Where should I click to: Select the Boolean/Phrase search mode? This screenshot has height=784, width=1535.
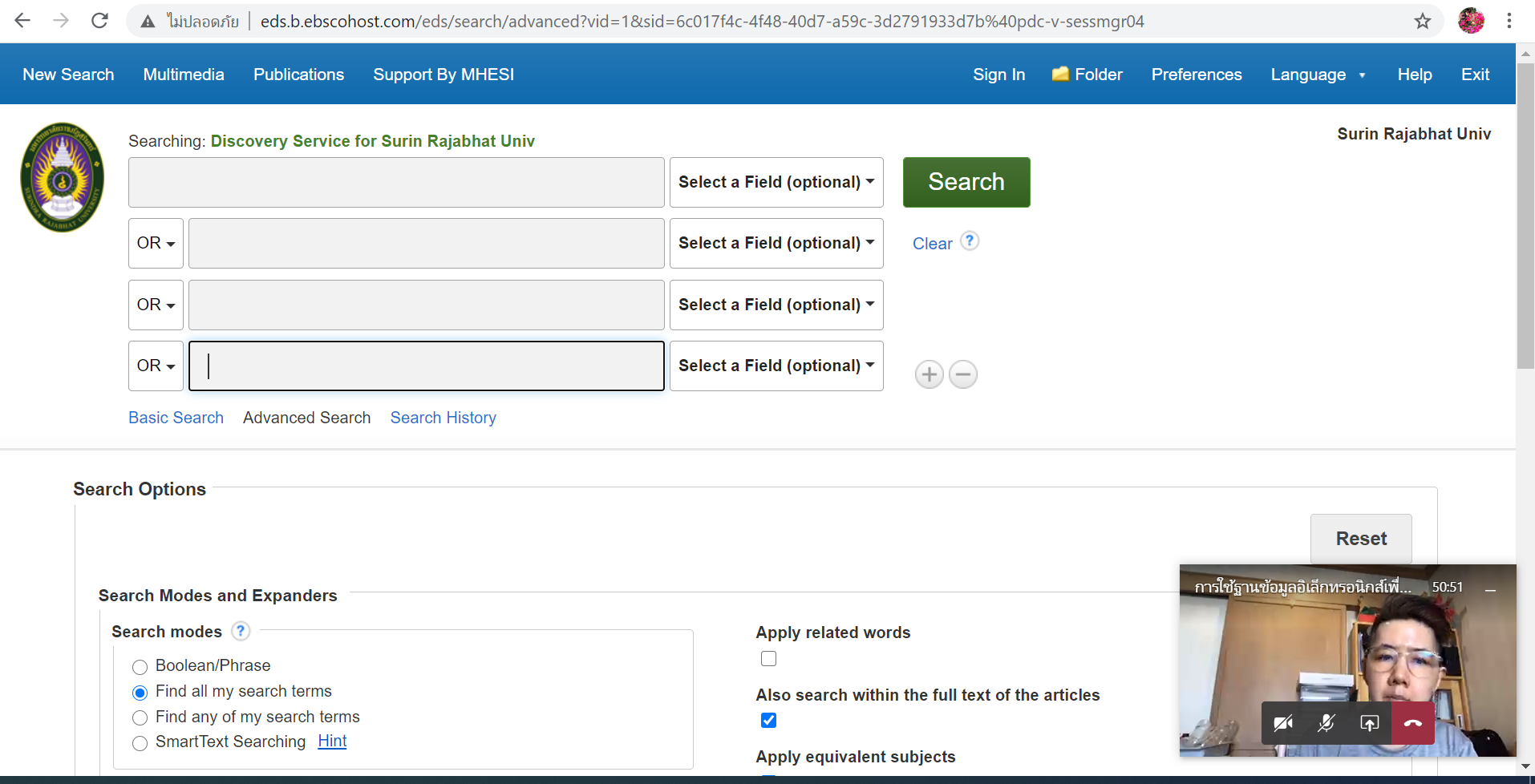(x=140, y=667)
